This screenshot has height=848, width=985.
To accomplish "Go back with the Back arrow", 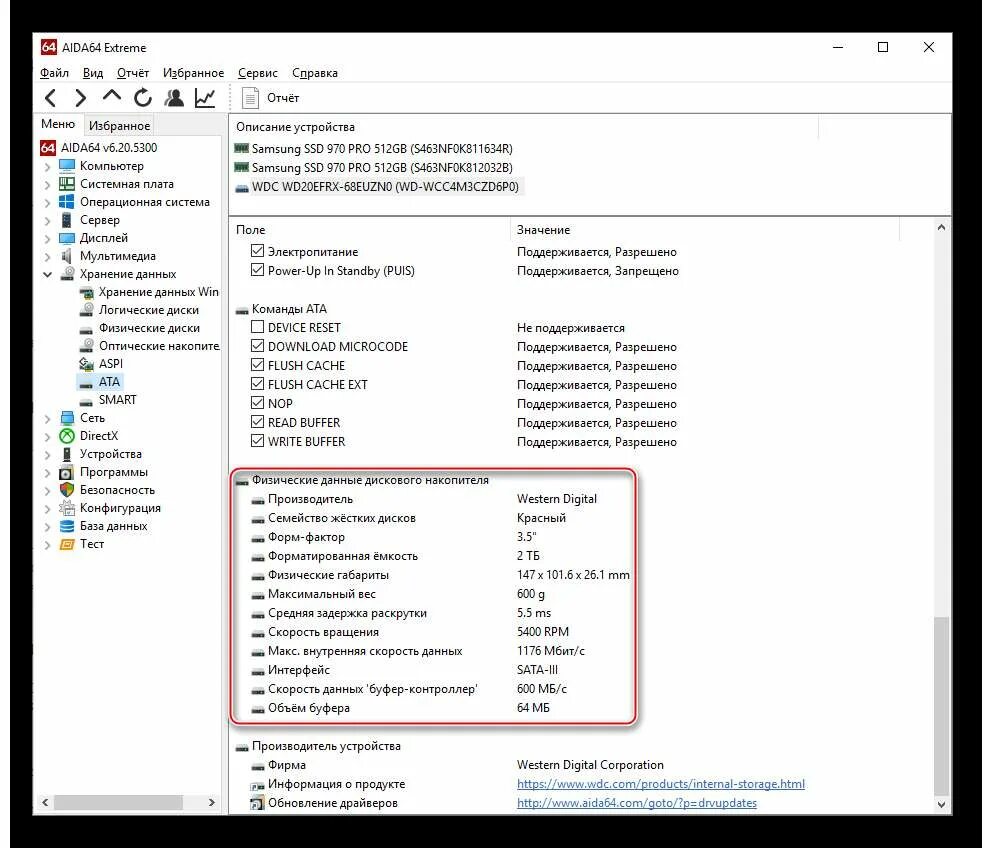I will point(51,98).
